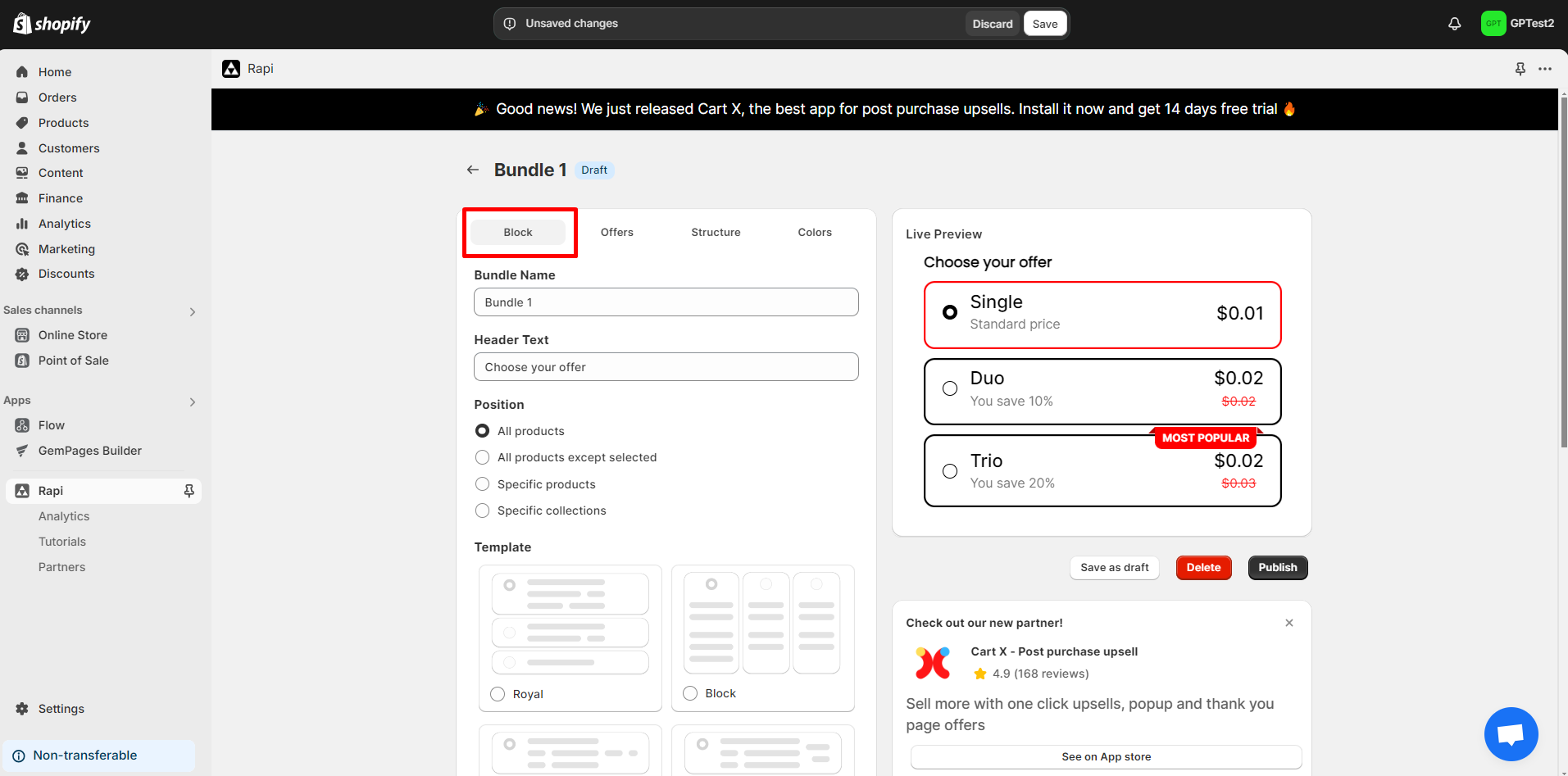1568x776 pixels.
Task: Open the notifications bell
Action: [x=1455, y=23]
